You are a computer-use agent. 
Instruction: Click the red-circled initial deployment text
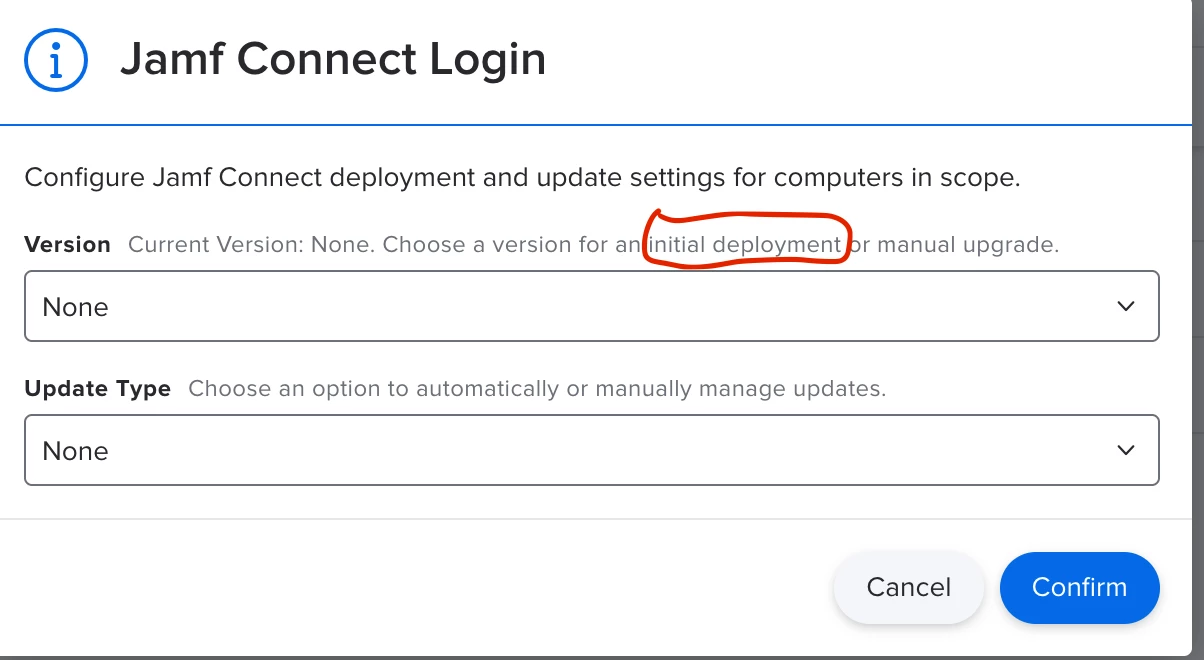(x=745, y=244)
